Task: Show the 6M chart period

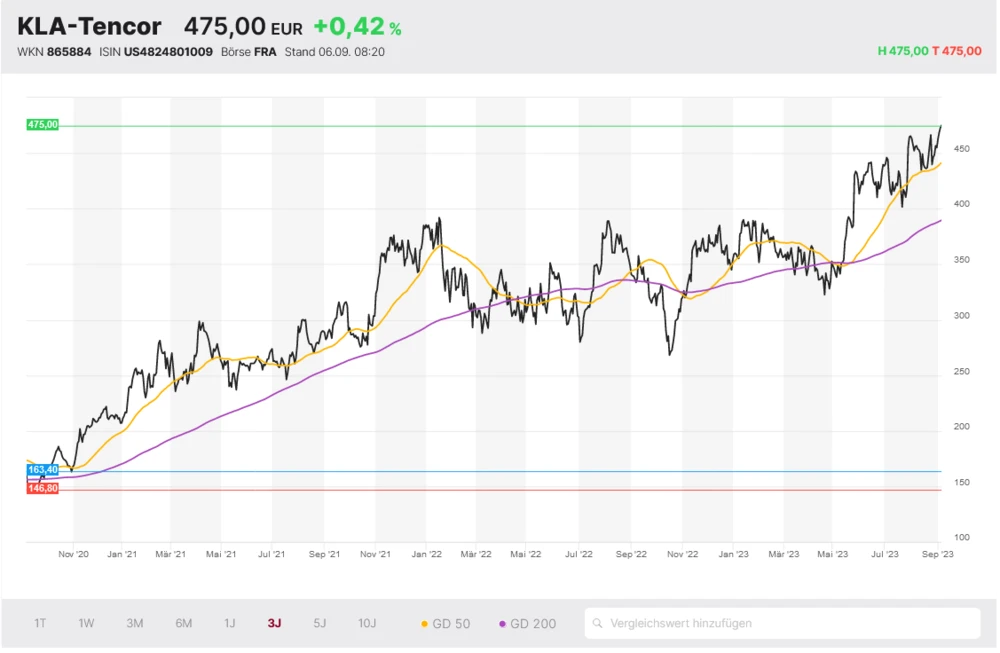Action: pyautogui.click(x=183, y=623)
